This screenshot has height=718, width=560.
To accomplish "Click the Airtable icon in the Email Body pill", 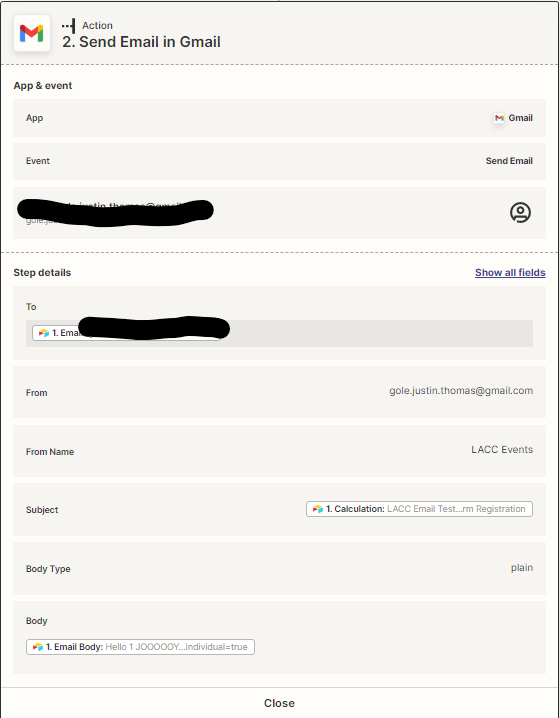I will [x=38, y=647].
